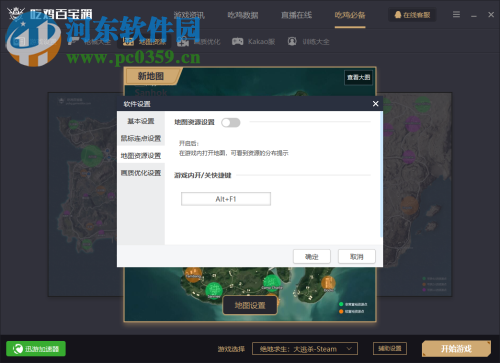Open 鼠标准点设置 in the settings sidebar

coord(141,138)
